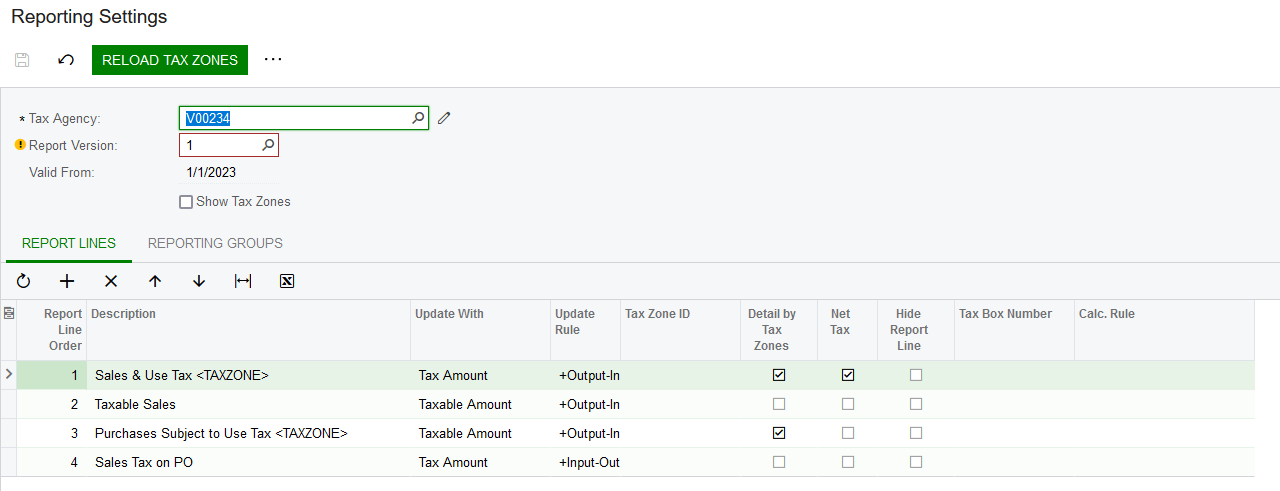Click the Calc. Rule column header

[x=1164, y=330]
